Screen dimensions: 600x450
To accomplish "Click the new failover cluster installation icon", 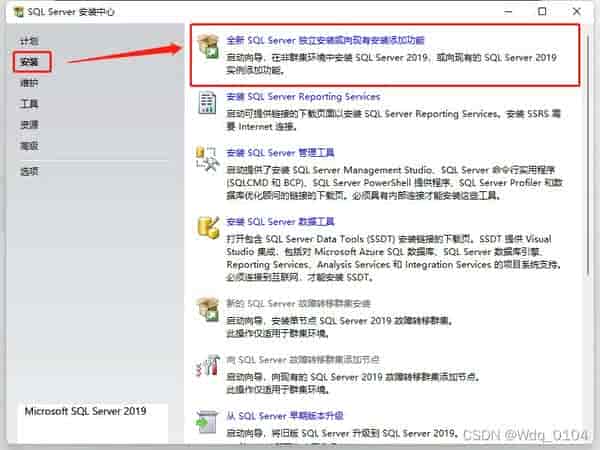I will 209,309.
